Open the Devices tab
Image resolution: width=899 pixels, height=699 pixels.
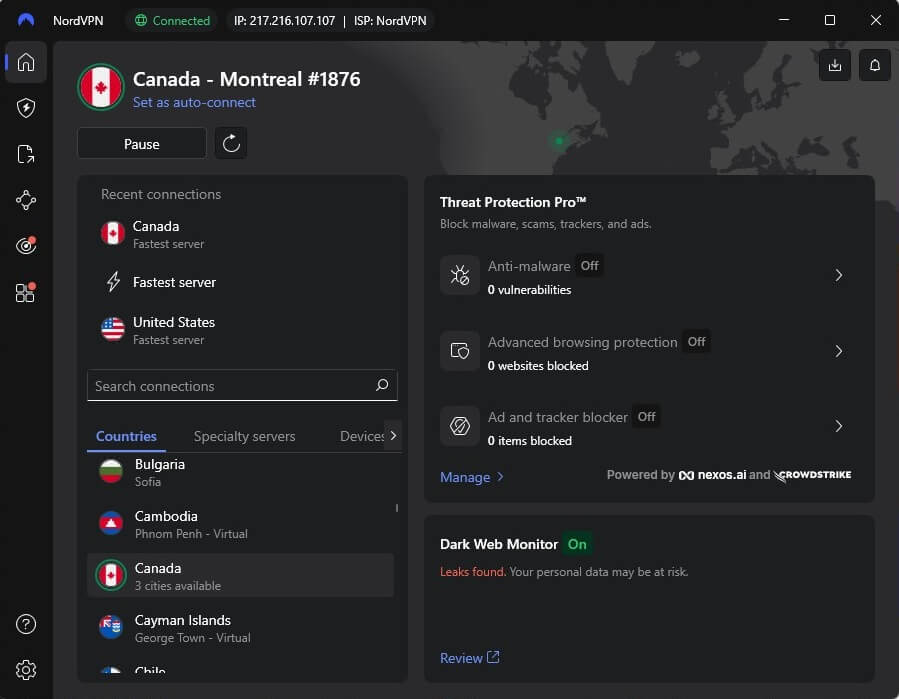coord(361,436)
